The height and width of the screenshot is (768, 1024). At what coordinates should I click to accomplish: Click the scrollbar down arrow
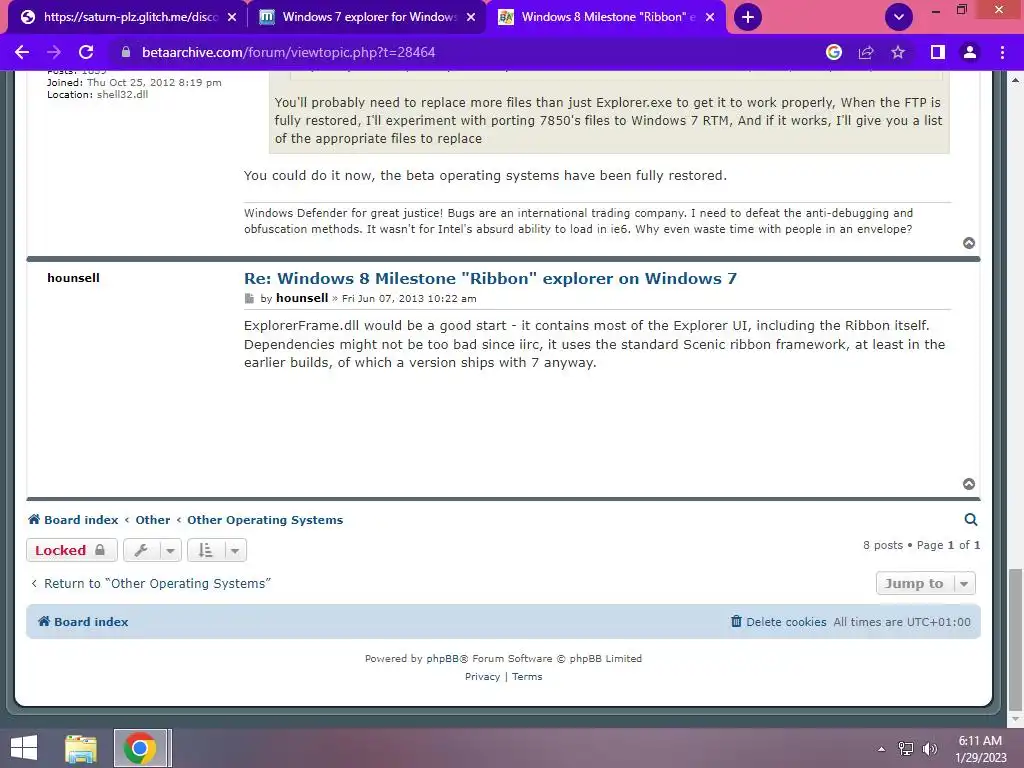point(1015,719)
